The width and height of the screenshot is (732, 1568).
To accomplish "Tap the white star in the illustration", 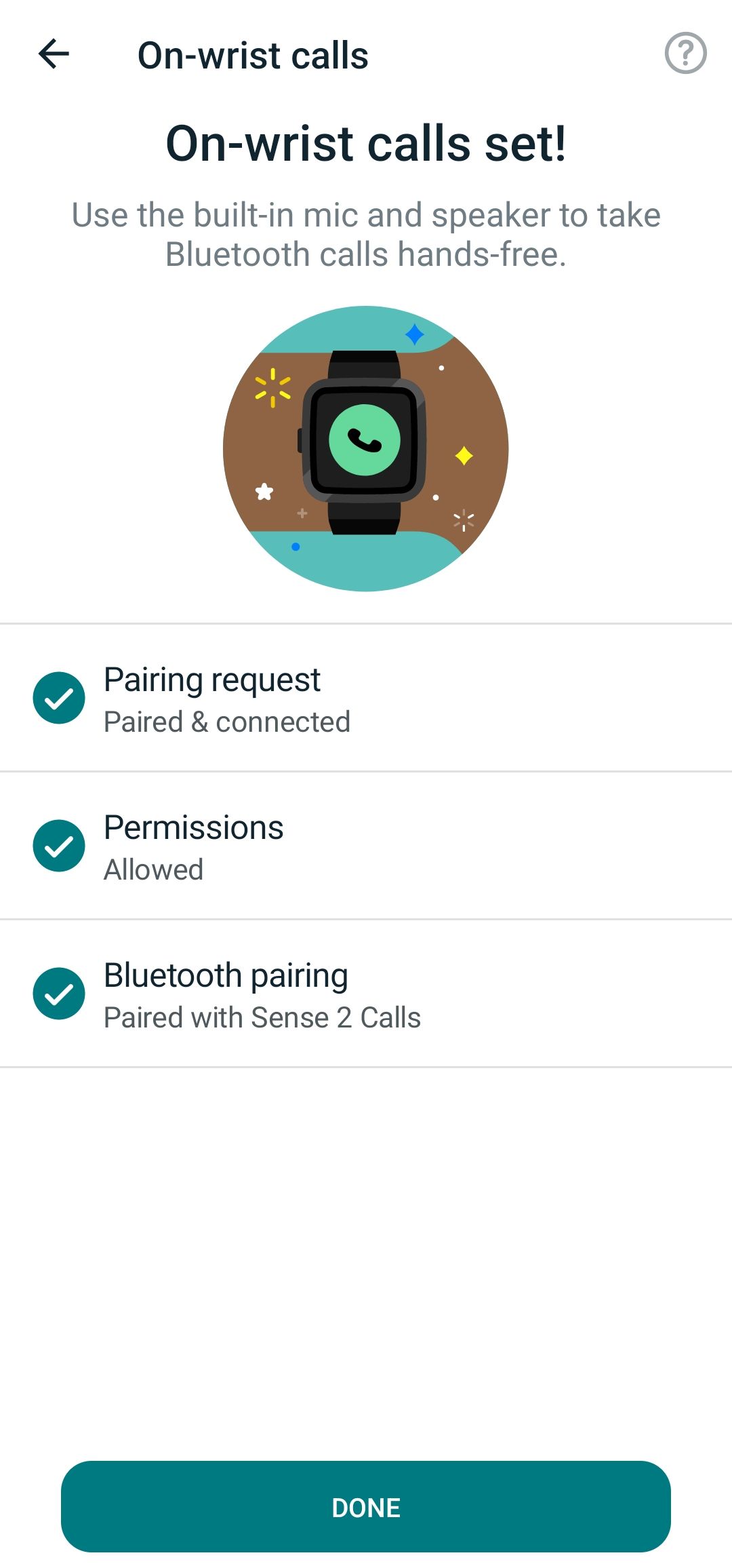I will point(264,492).
